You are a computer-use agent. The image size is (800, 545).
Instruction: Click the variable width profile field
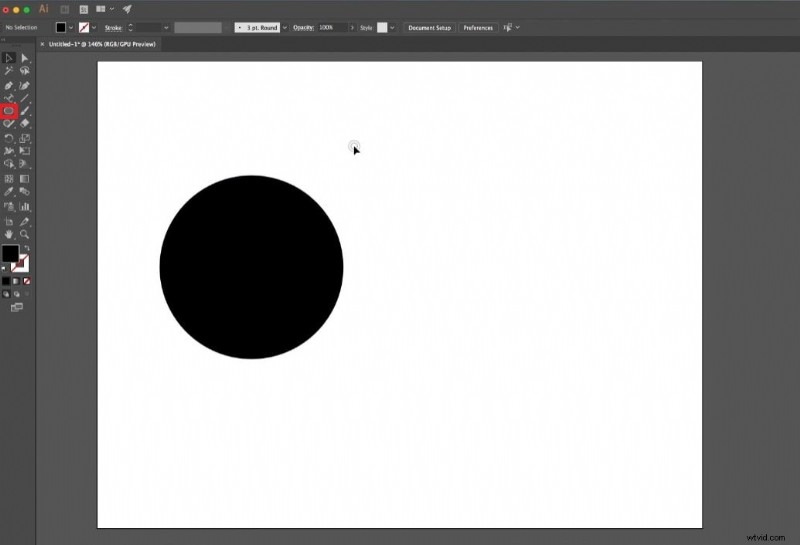(x=198, y=28)
